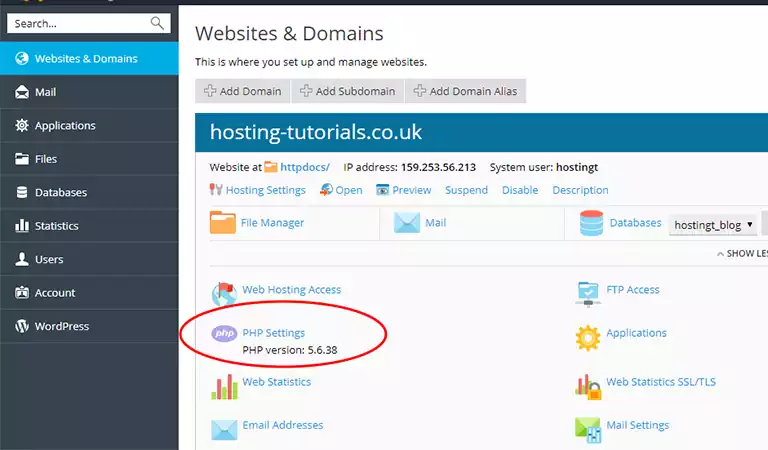Open the Mail Settings link

[x=638, y=425]
